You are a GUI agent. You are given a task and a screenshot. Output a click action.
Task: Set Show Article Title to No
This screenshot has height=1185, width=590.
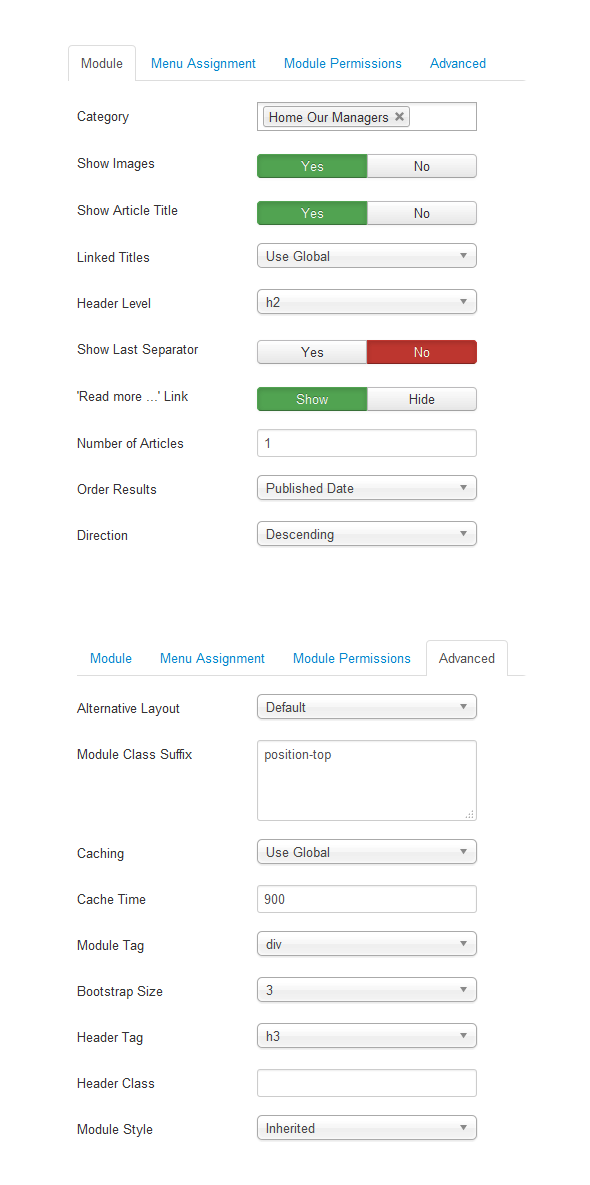[422, 213]
